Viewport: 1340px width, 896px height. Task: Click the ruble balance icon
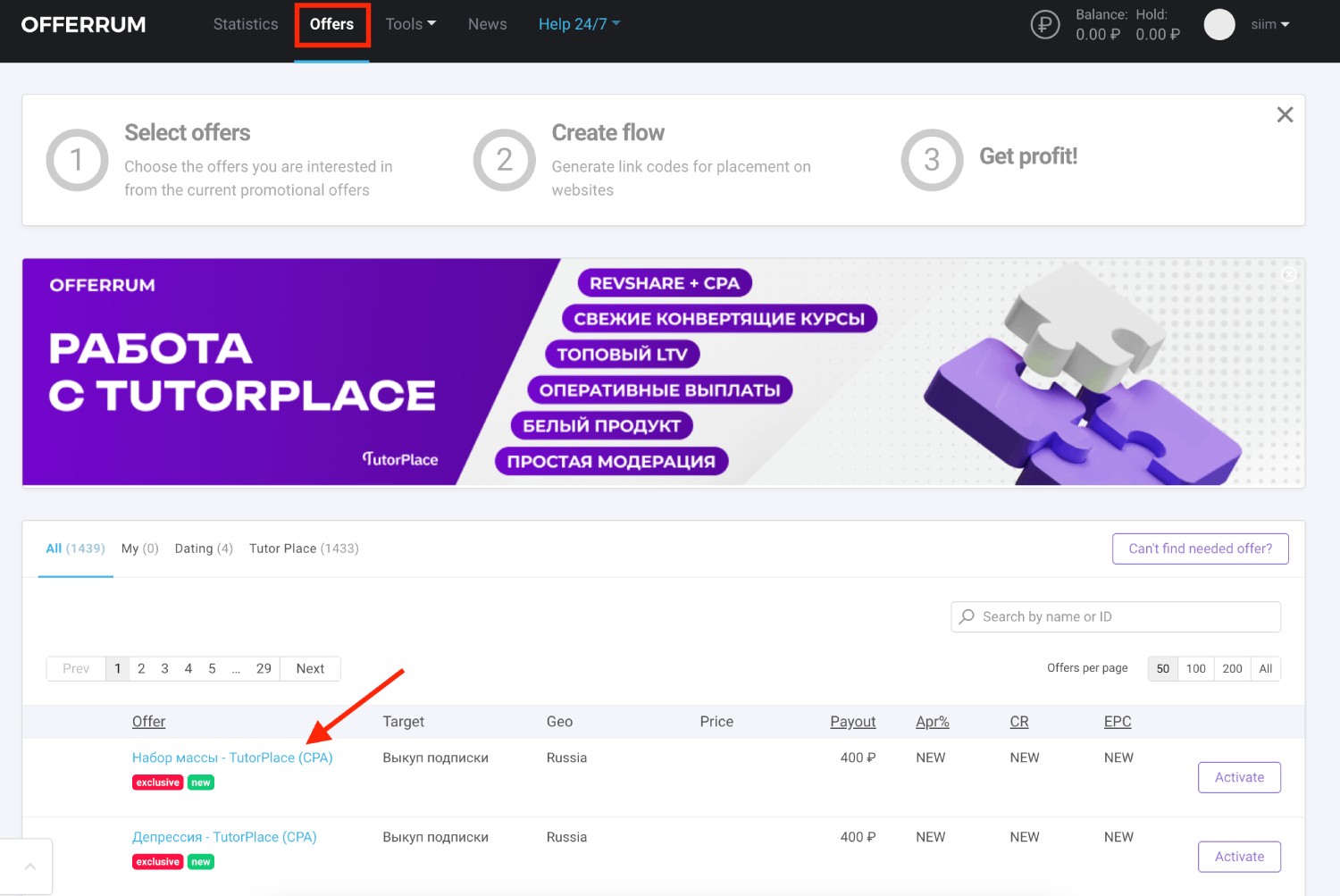[1045, 24]
